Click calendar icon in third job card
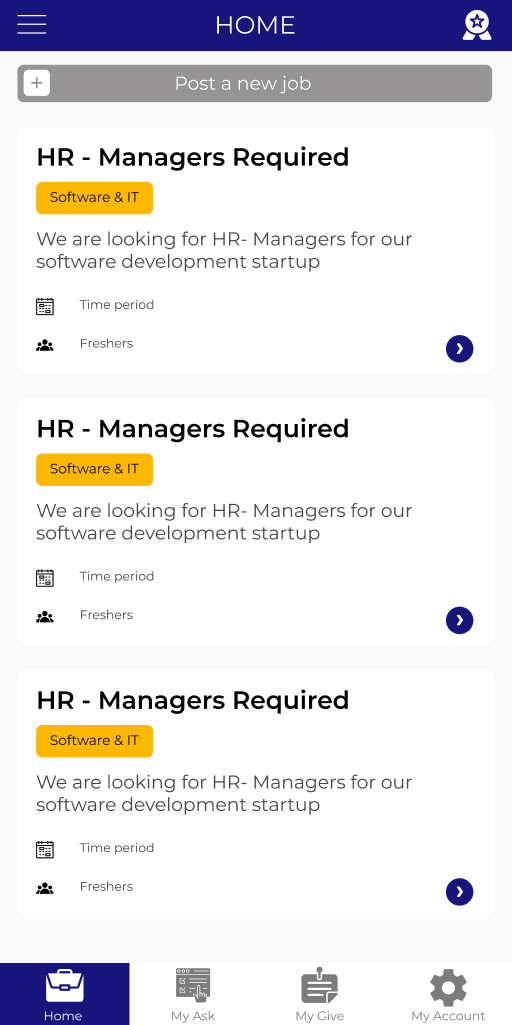The image size is (512, 1025). coord(45,849)
